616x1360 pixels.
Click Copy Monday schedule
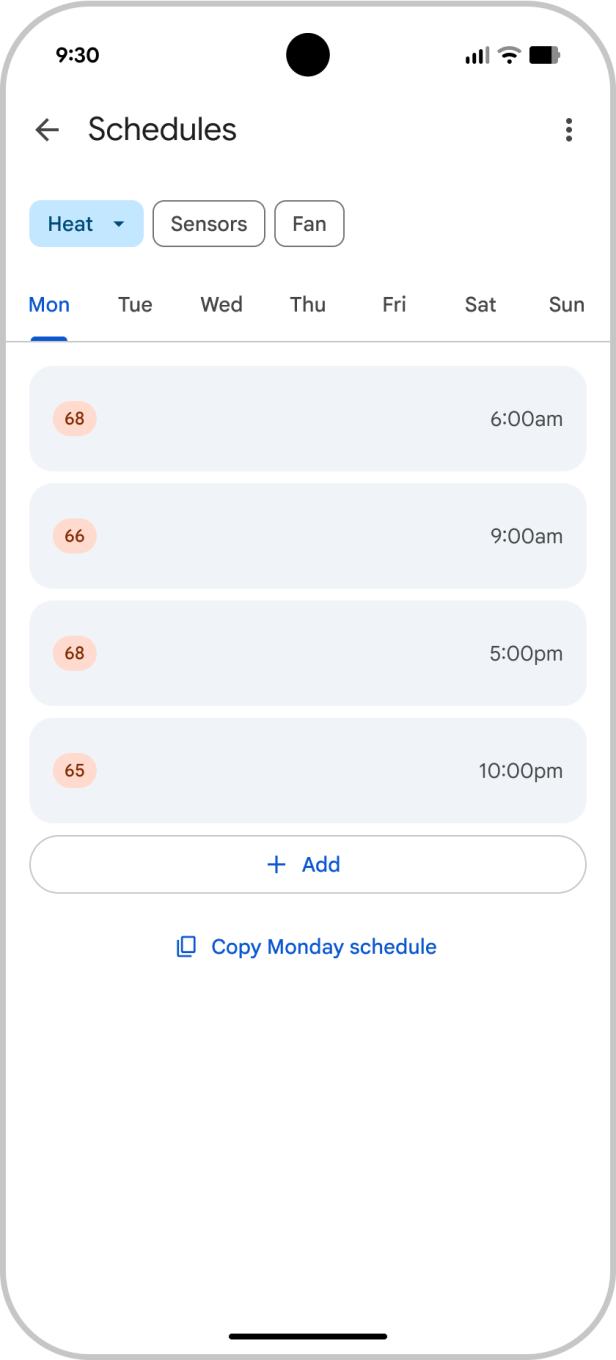click(x=322, y=946)
